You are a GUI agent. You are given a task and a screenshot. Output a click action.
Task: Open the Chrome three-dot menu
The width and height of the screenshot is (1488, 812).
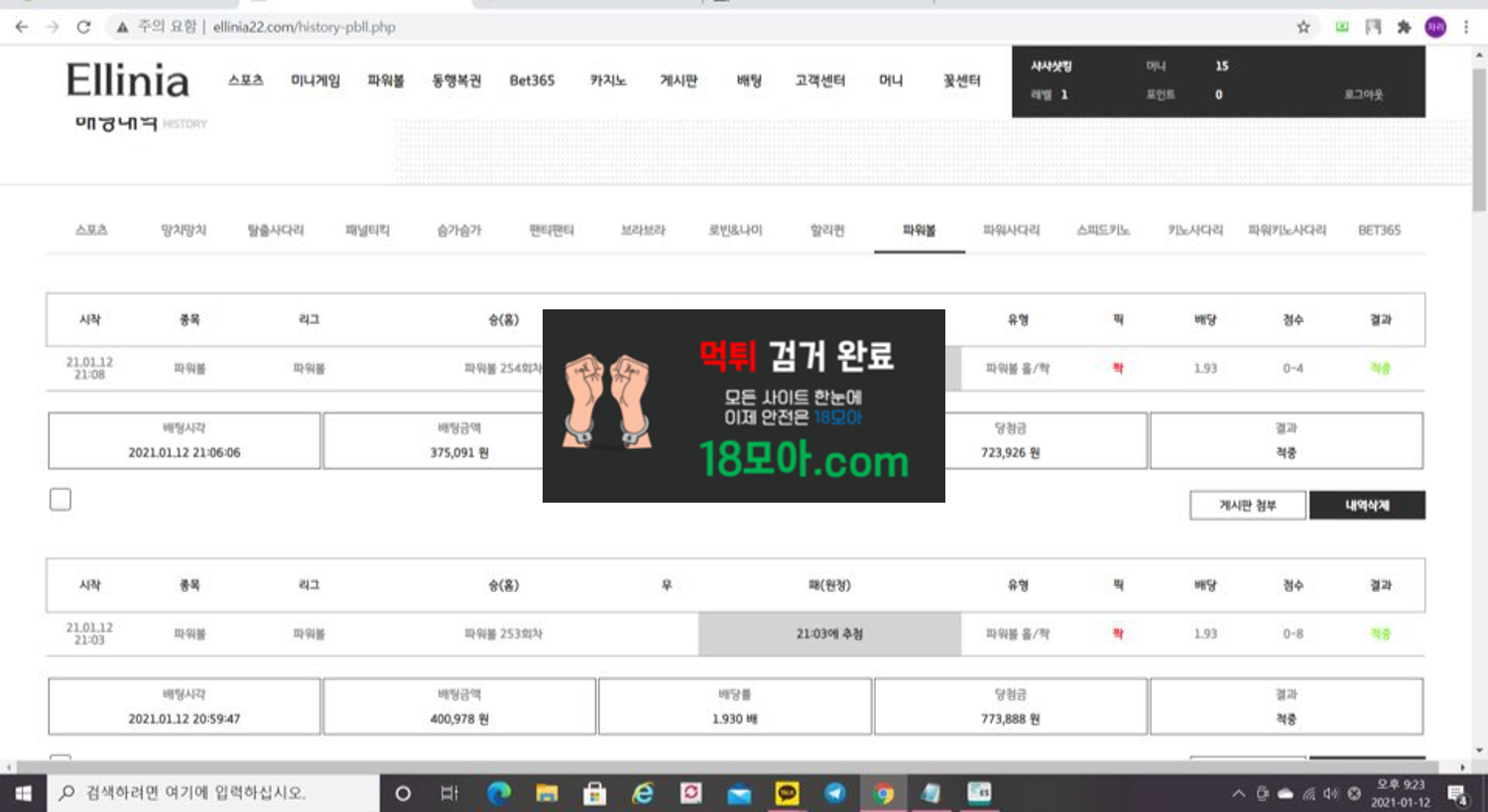click(x=1466, y=27)
